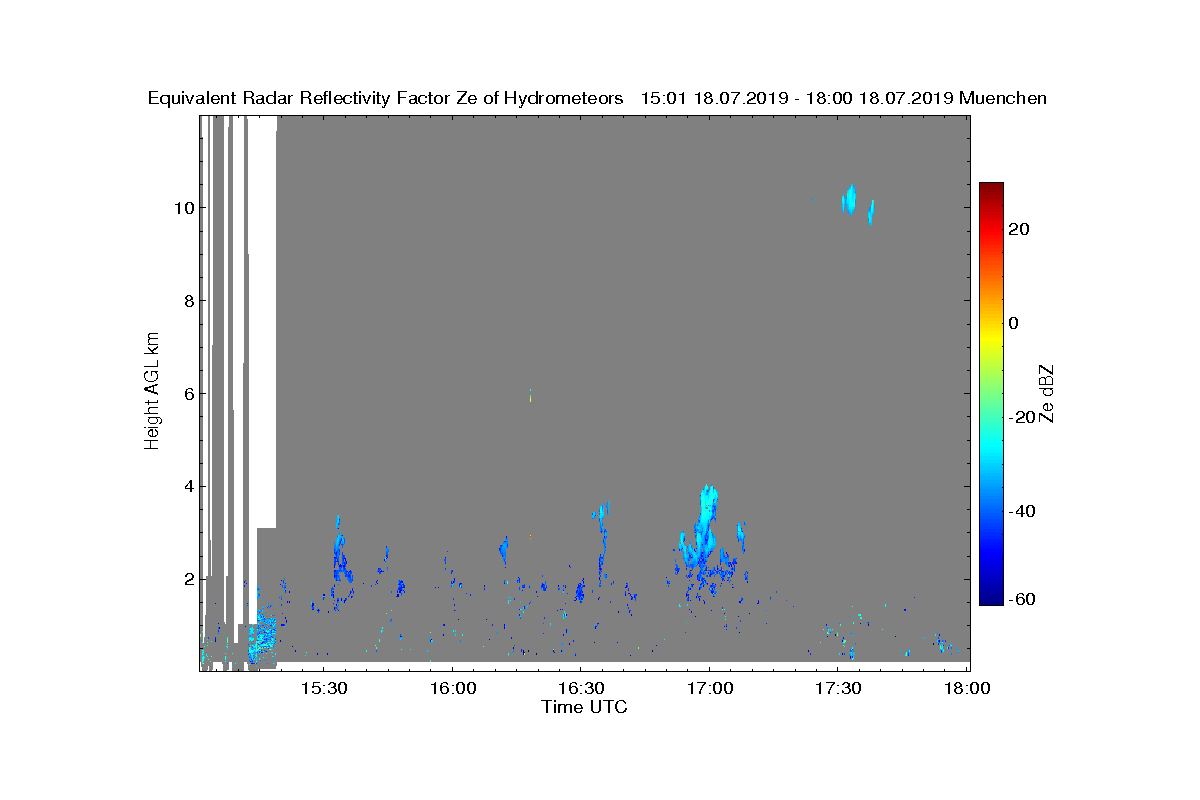
Task: Click the 15:30 time tick label
Action: pos(322,688)
